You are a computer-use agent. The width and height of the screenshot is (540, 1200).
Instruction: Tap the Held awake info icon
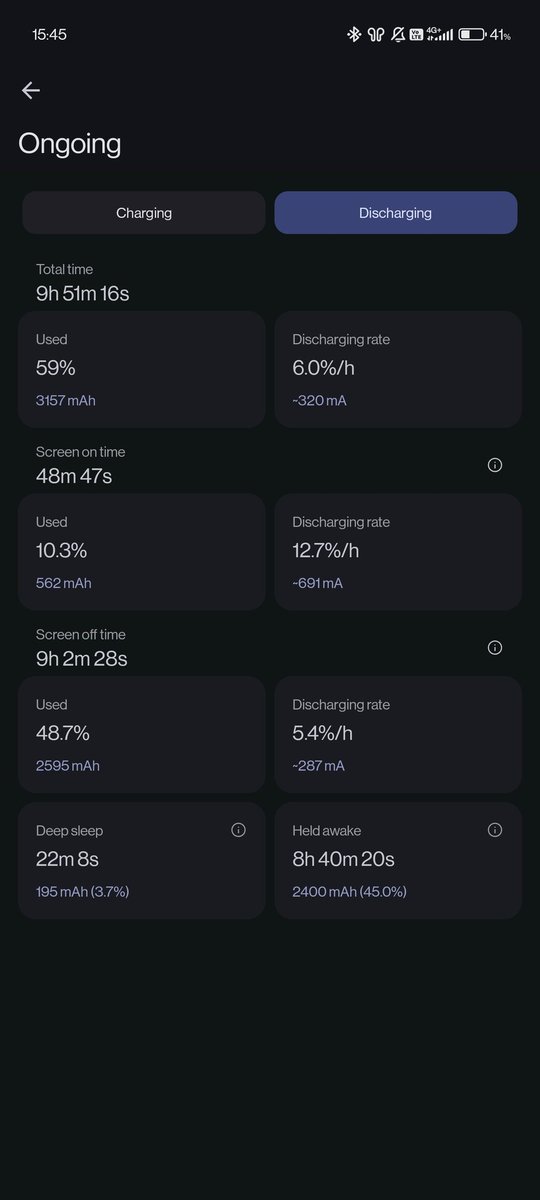(494, 830)
